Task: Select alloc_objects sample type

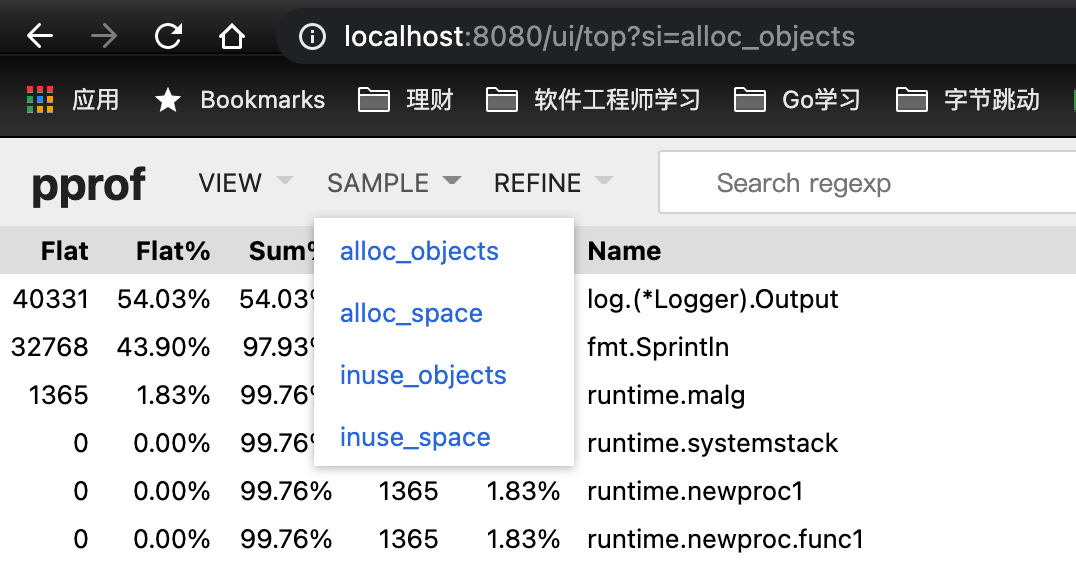Action: pyautogui.click(x=419, y=251)
